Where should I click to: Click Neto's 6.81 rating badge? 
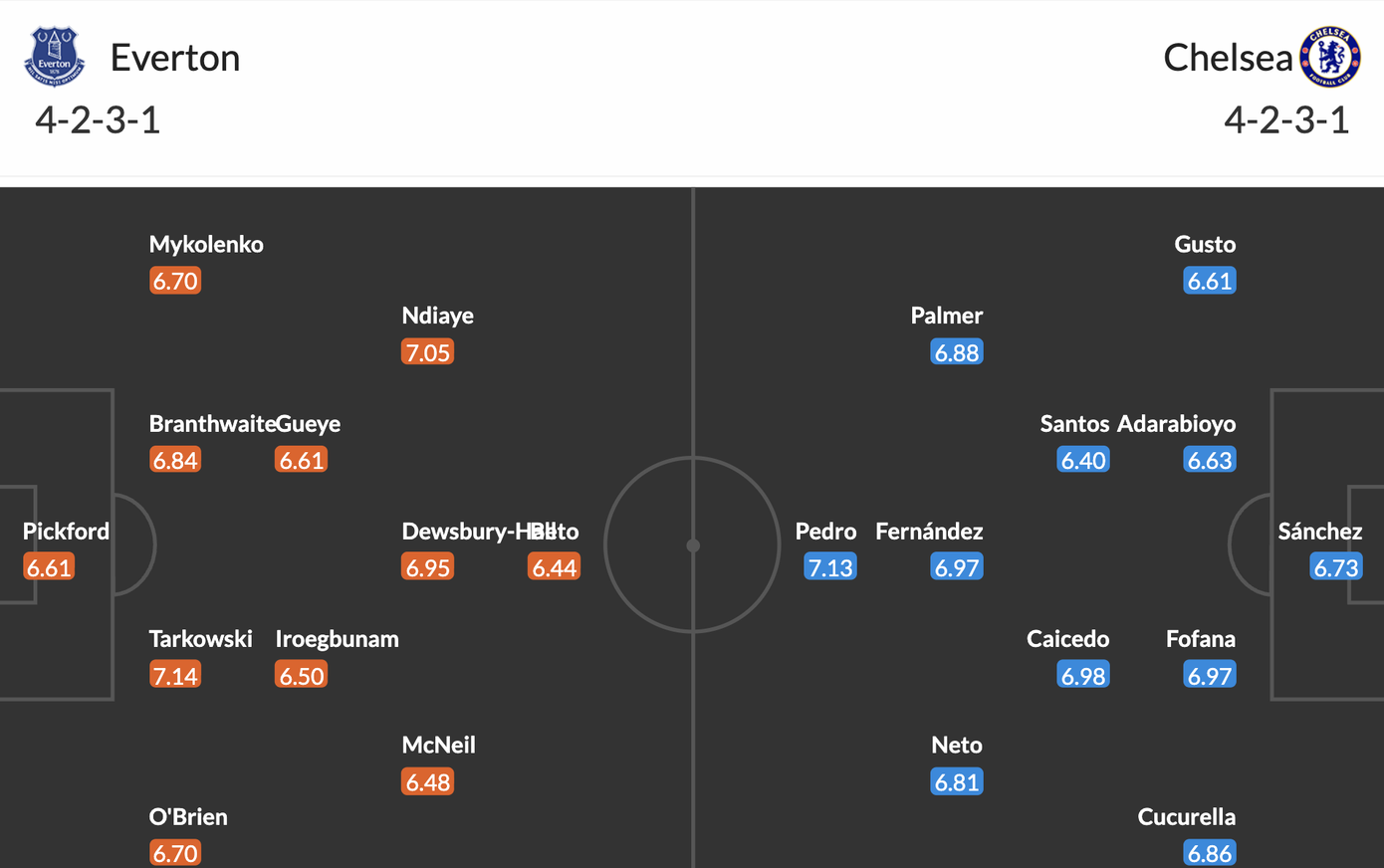[956, 781]
